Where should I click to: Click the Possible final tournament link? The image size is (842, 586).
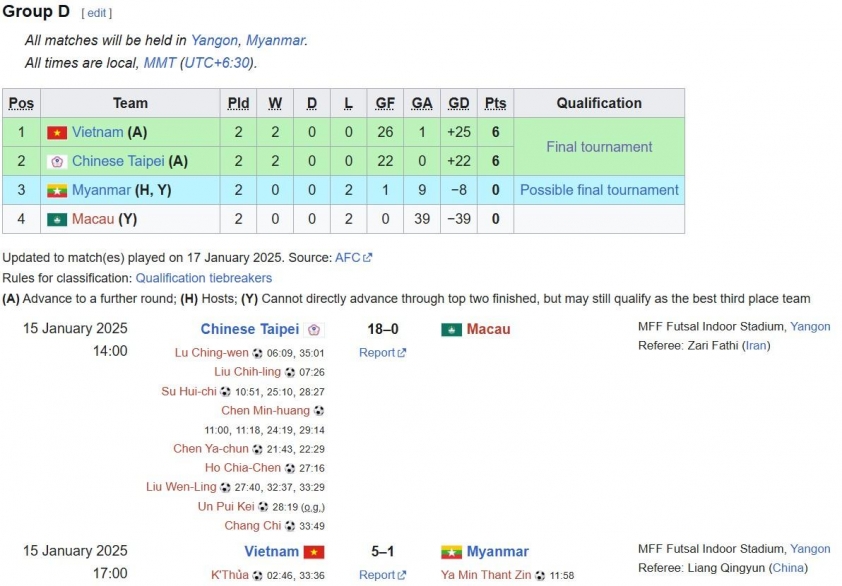[x=599, y=190]
